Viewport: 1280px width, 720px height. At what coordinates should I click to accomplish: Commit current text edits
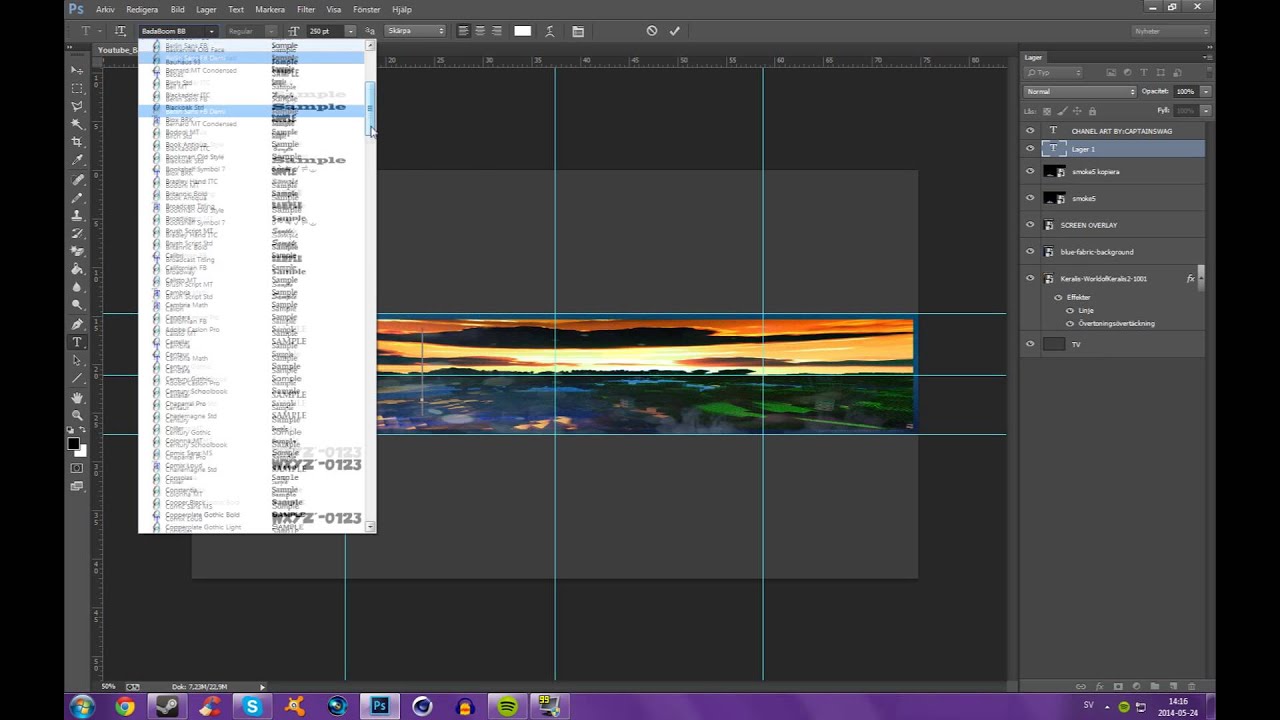click(675, 31)
